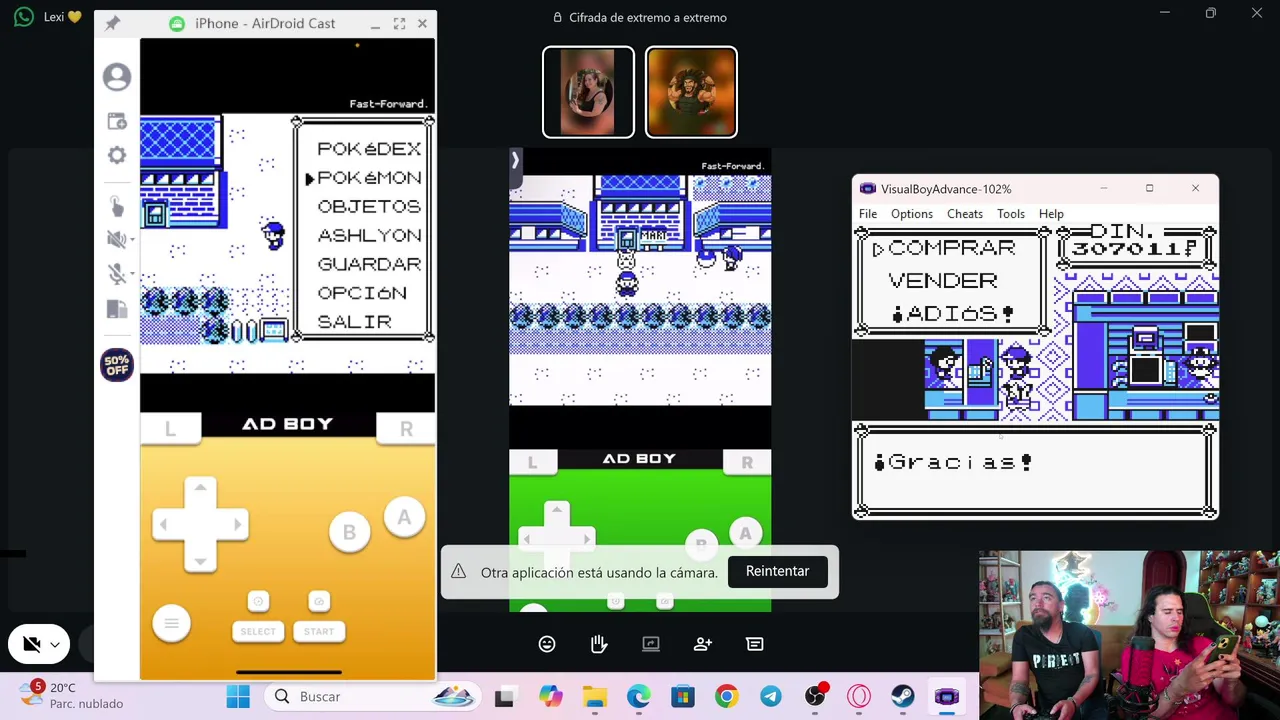Open the 50% OFF promotion badge

click(117, 365)
